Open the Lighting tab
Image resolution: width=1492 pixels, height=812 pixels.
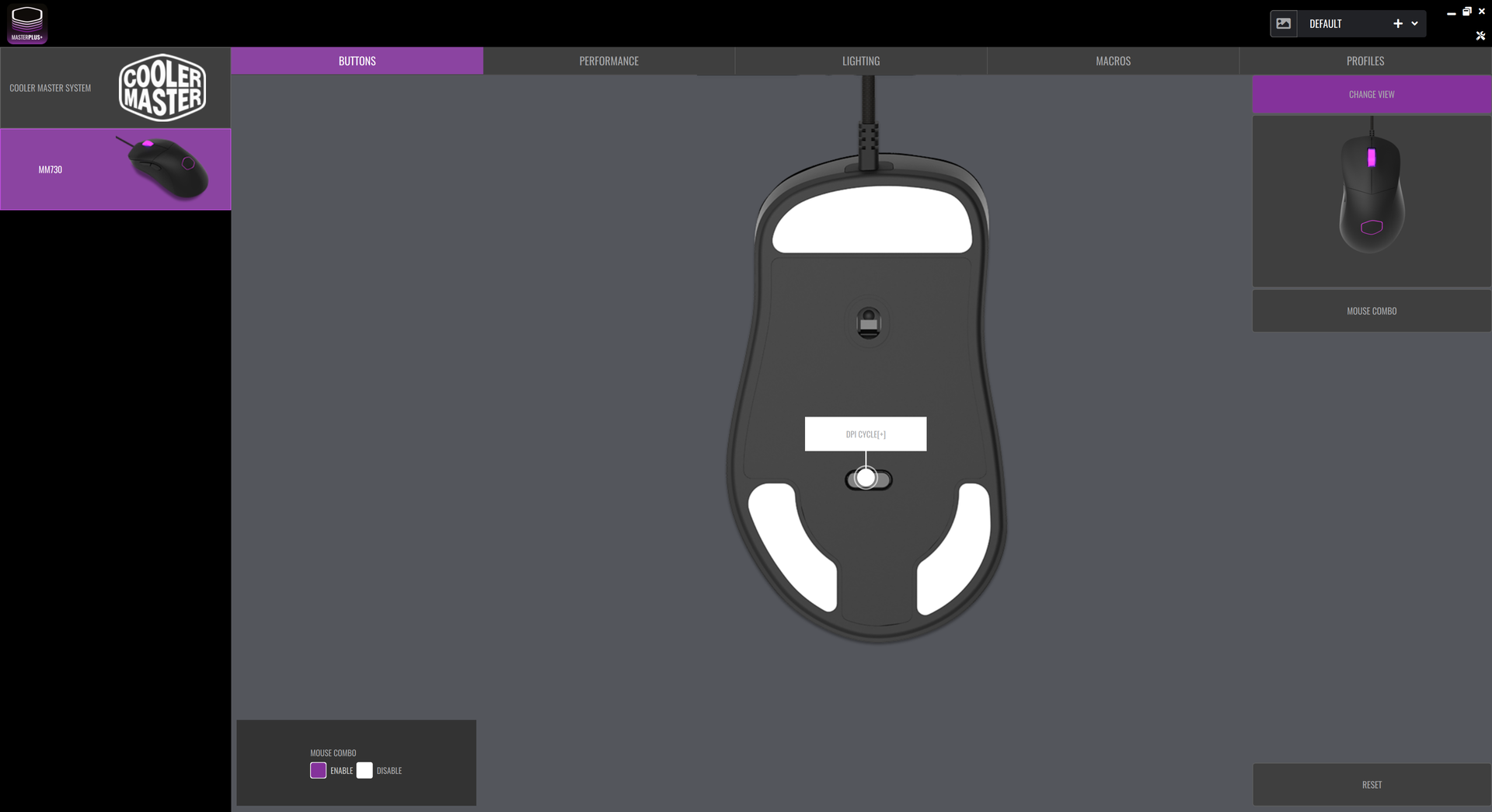(860, 61)
